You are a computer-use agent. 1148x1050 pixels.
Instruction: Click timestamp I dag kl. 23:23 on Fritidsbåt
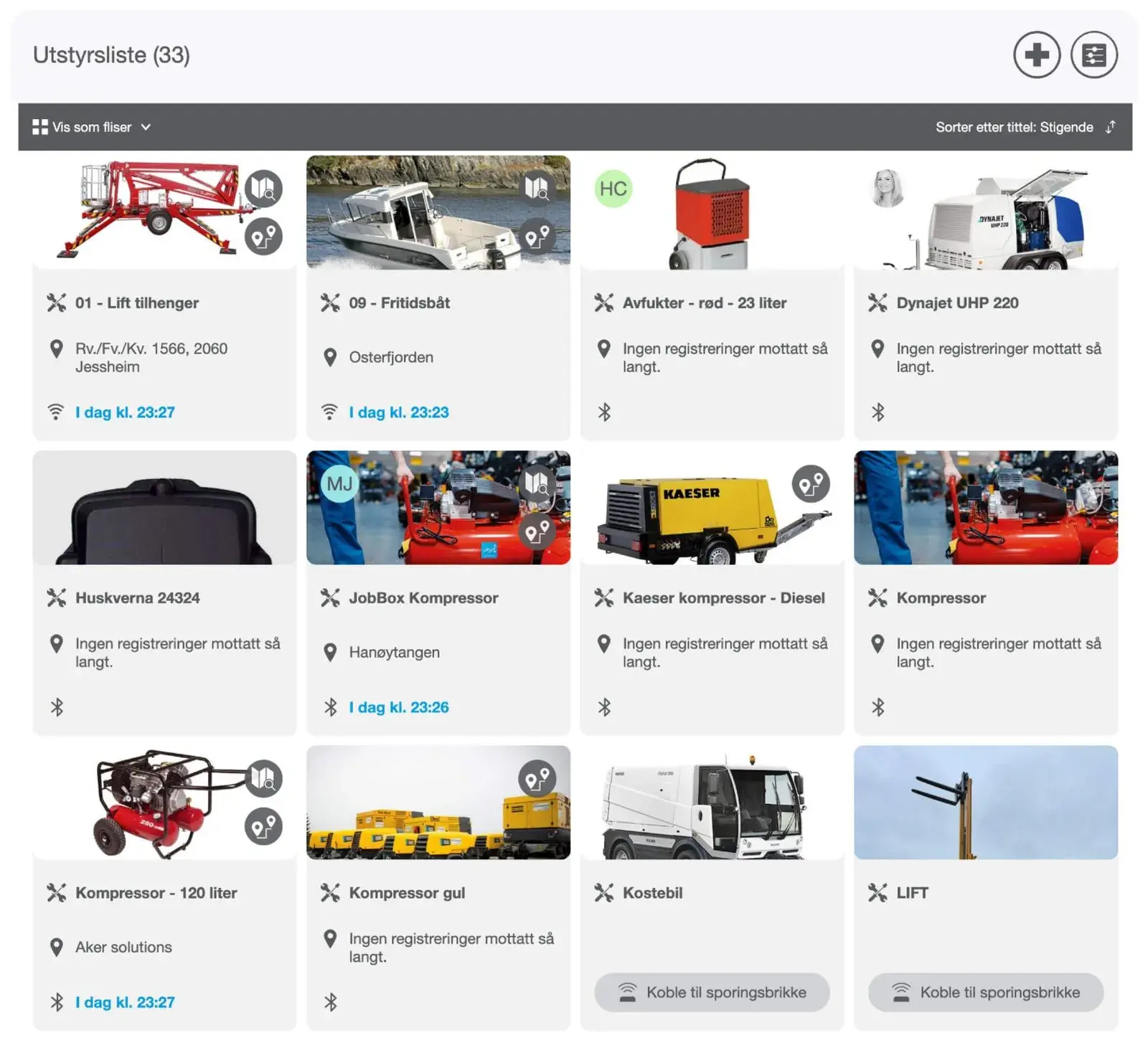tap(398, 412)
